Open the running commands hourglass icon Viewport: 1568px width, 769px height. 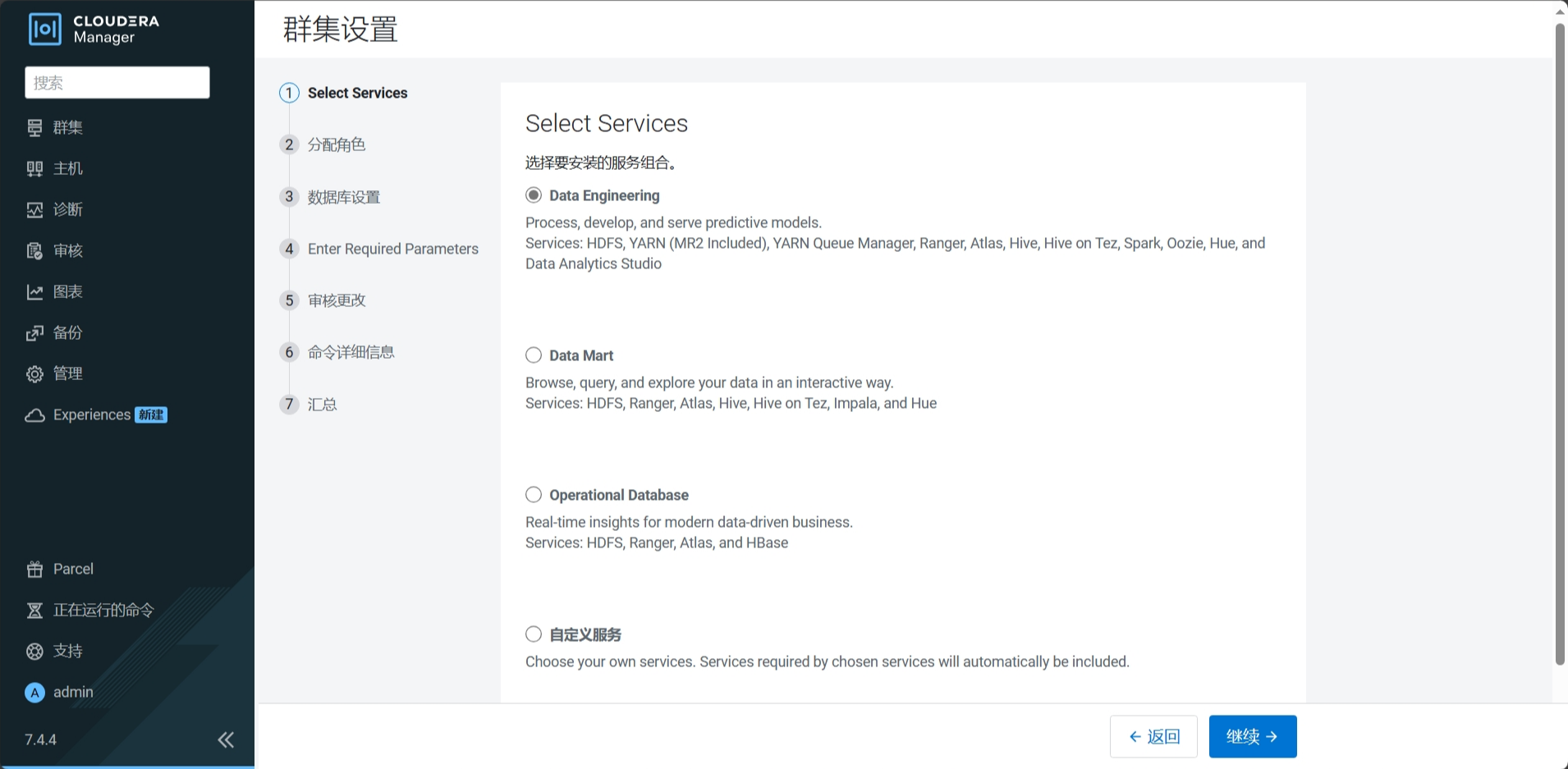pos(34,610)
